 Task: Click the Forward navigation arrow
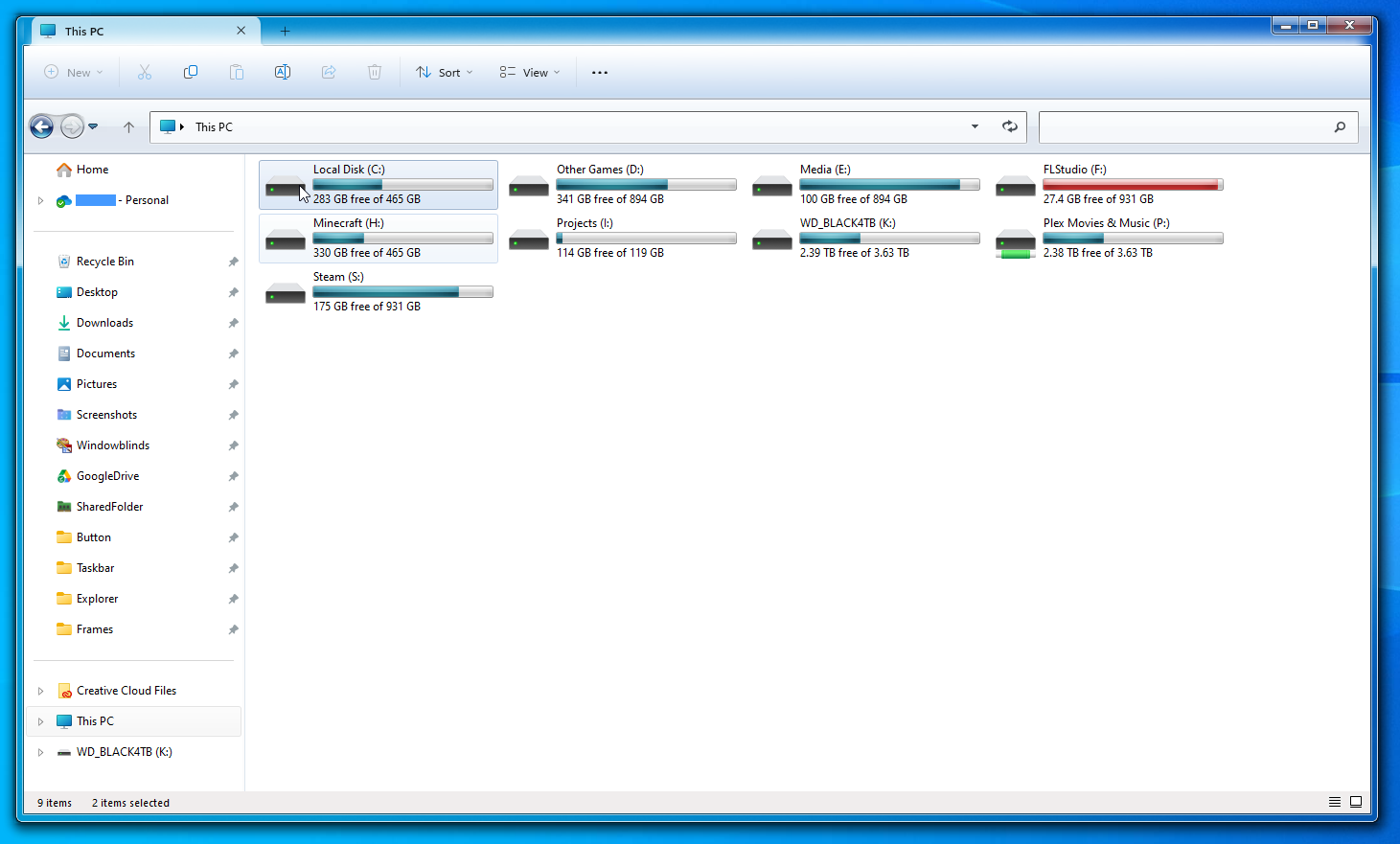(x=72, y=126)
